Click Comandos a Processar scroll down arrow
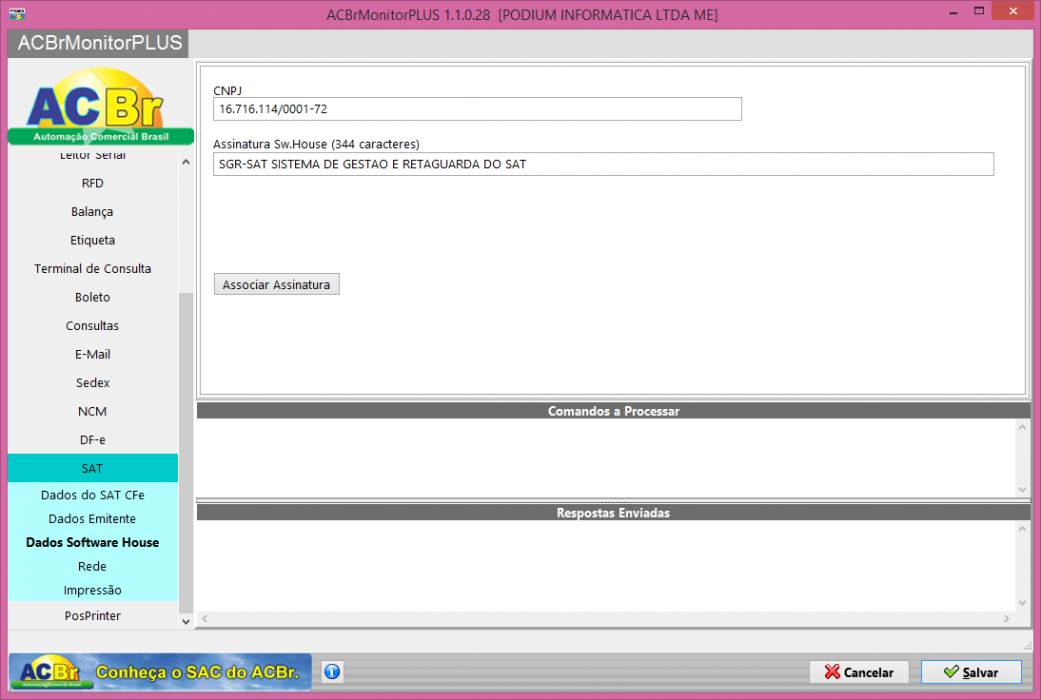The width and height of the screenshot is (1041, 700). click(1022, 489)
